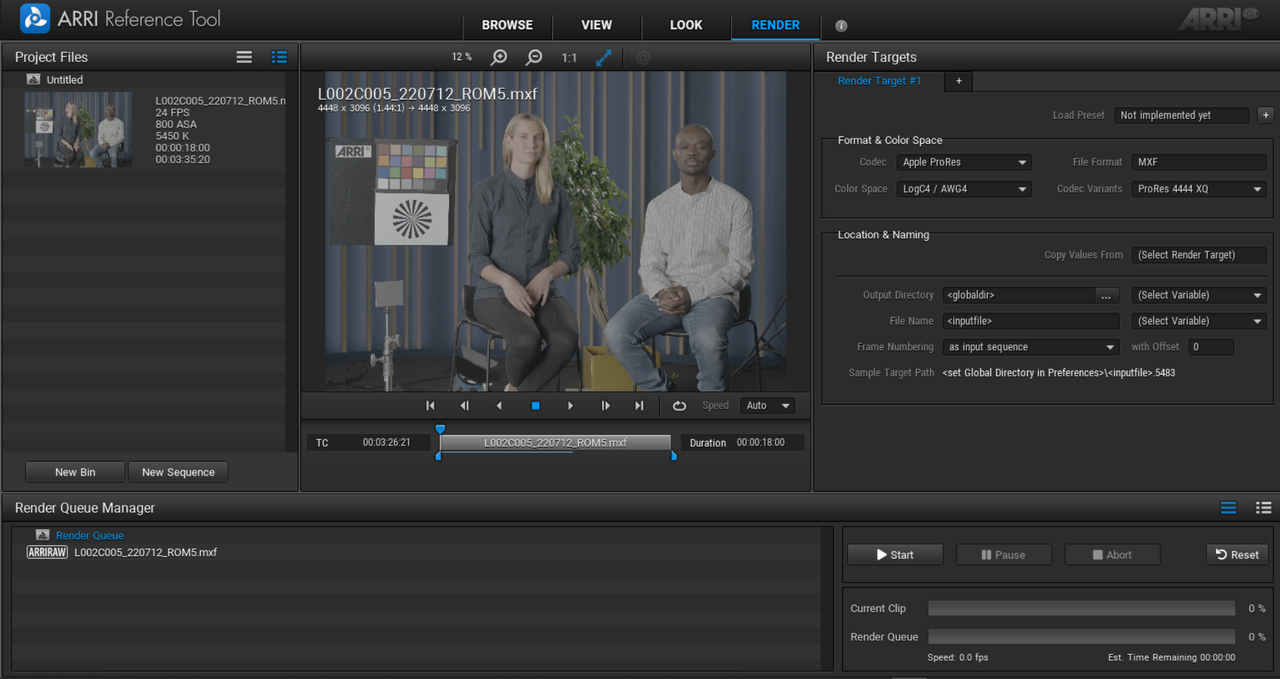Open Copy Values From dropdown
Screen dimensions: 1280x679
1199,255
